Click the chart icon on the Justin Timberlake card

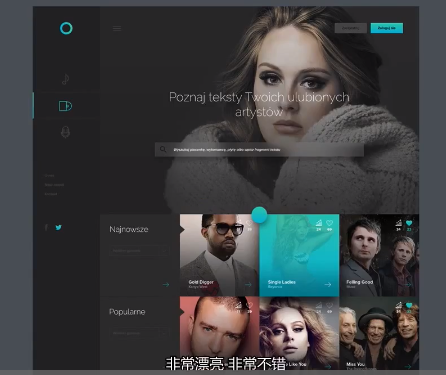click(239, 305)
